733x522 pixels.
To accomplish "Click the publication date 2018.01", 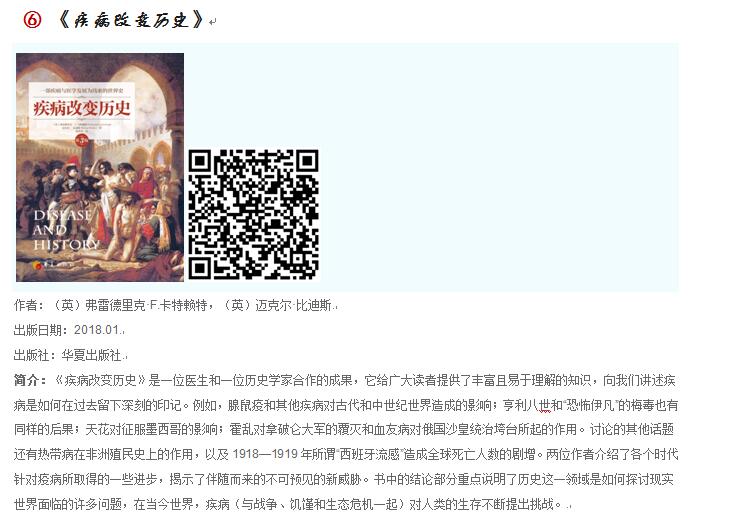I will pyautogui.click(x=97, y=330).
